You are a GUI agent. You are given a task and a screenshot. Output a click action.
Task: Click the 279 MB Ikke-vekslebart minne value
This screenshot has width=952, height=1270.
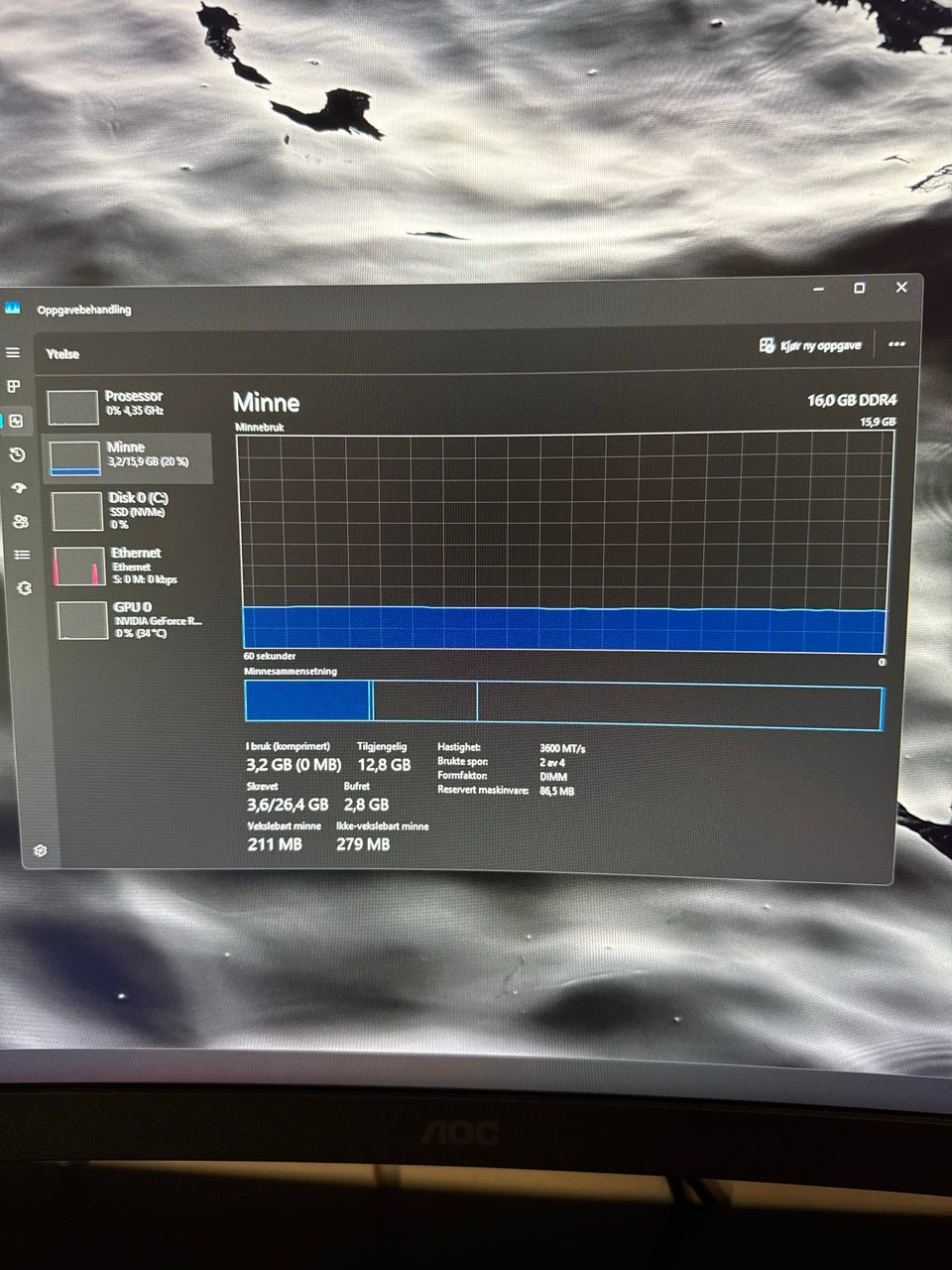point(363,844)
